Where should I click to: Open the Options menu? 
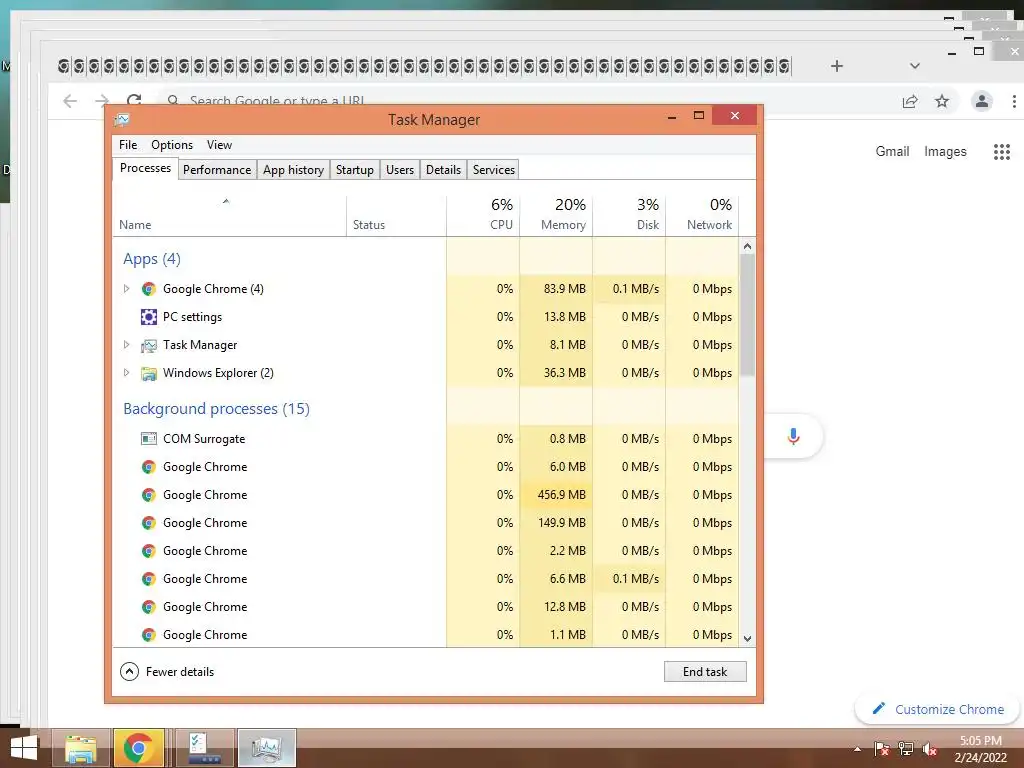tap(172, 145)
